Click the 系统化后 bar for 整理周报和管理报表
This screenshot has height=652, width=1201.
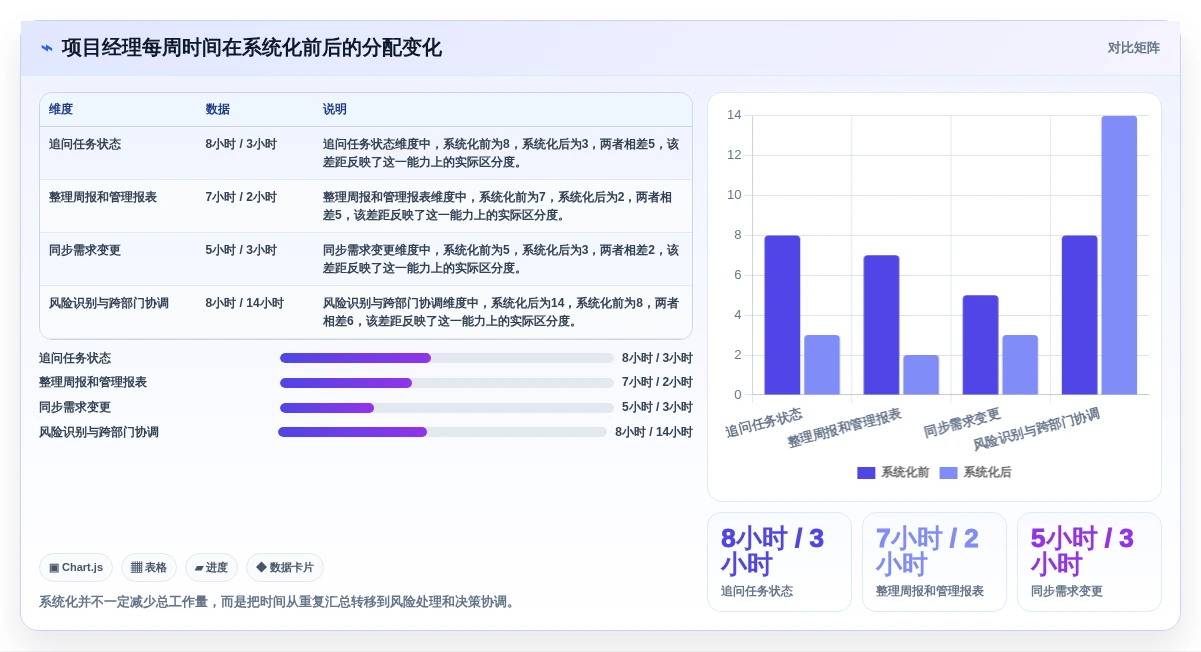pyautogui.click(x=921, y=375)
